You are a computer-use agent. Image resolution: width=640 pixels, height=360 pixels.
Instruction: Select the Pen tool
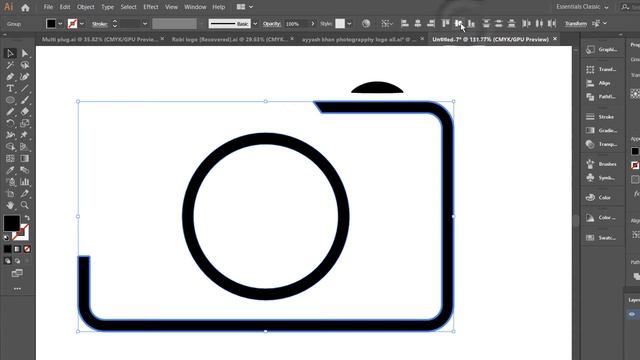(10, 77)
